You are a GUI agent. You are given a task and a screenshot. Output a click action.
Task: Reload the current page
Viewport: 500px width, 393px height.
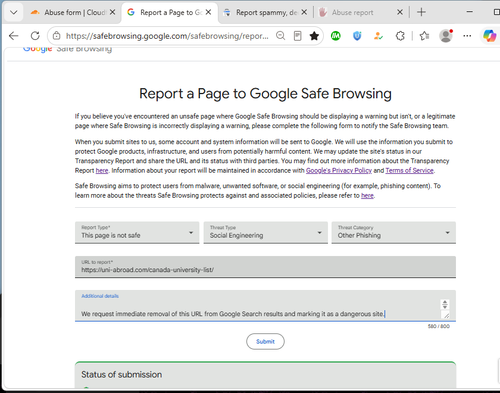[x=35, y=36]
